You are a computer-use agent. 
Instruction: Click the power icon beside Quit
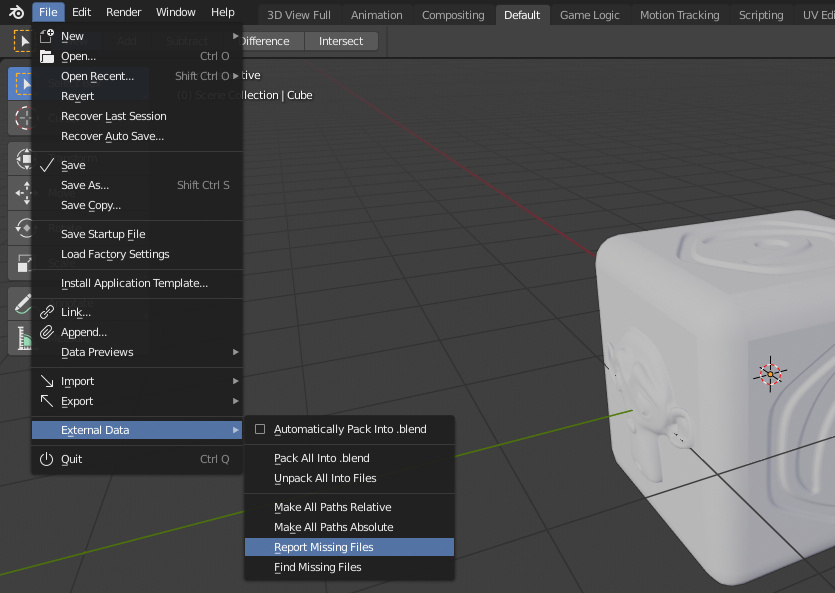click(46, 459)
